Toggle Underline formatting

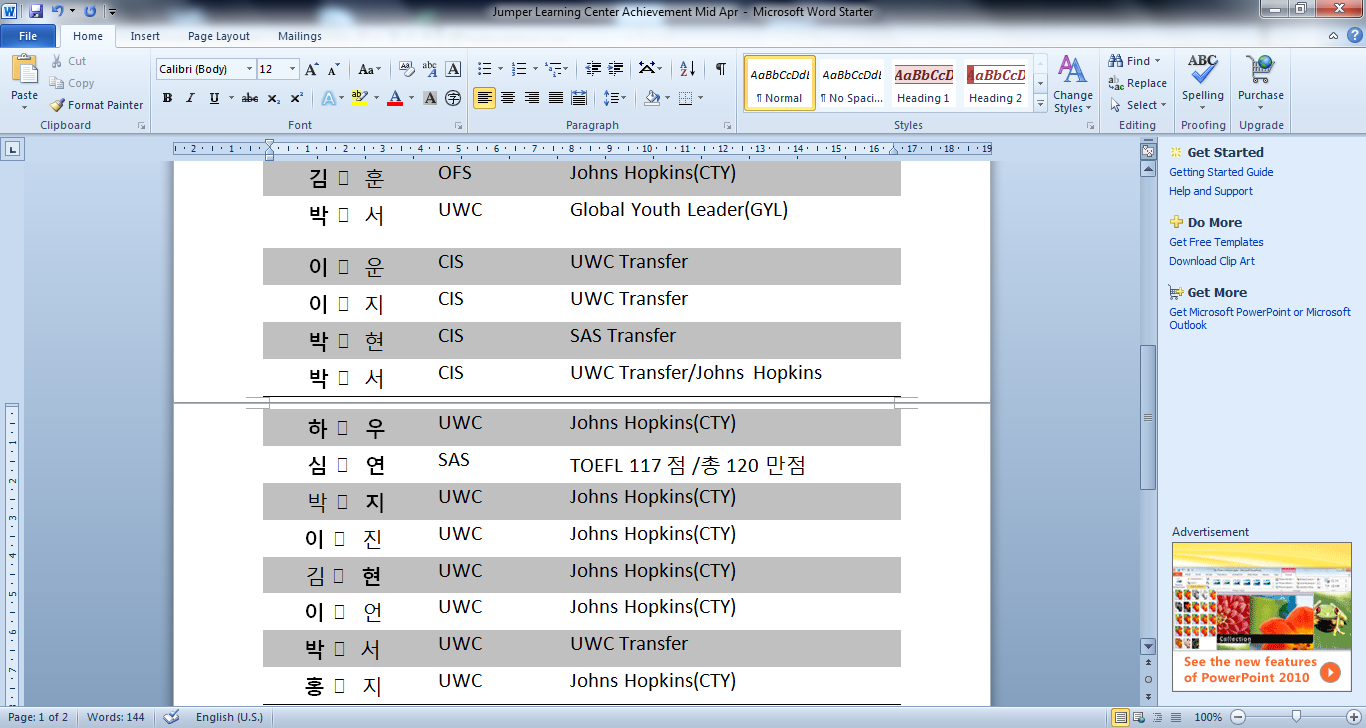click(x=214, y=98)
